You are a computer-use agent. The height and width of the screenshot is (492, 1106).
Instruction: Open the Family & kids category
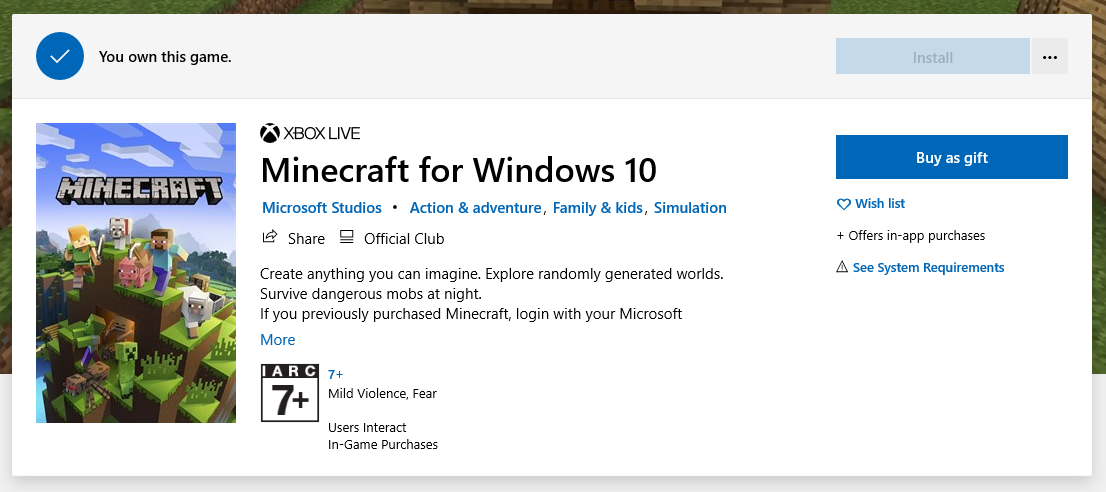[597, 208]
